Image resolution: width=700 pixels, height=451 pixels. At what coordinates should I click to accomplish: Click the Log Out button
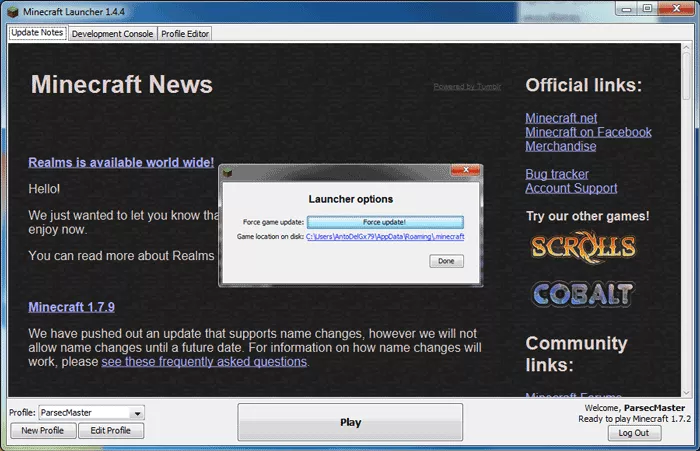[634, 433]
